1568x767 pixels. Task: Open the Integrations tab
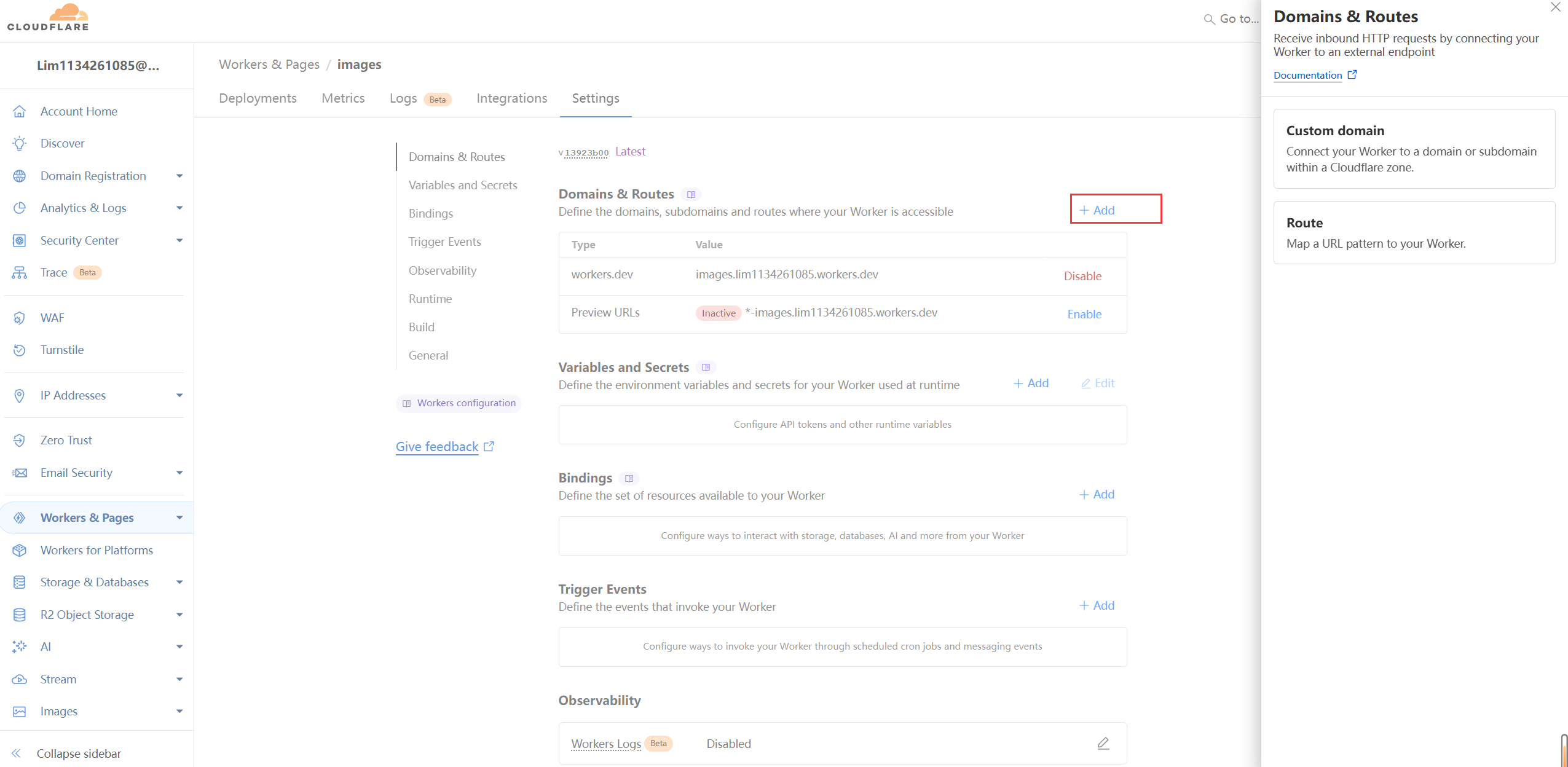click(511, 98)
